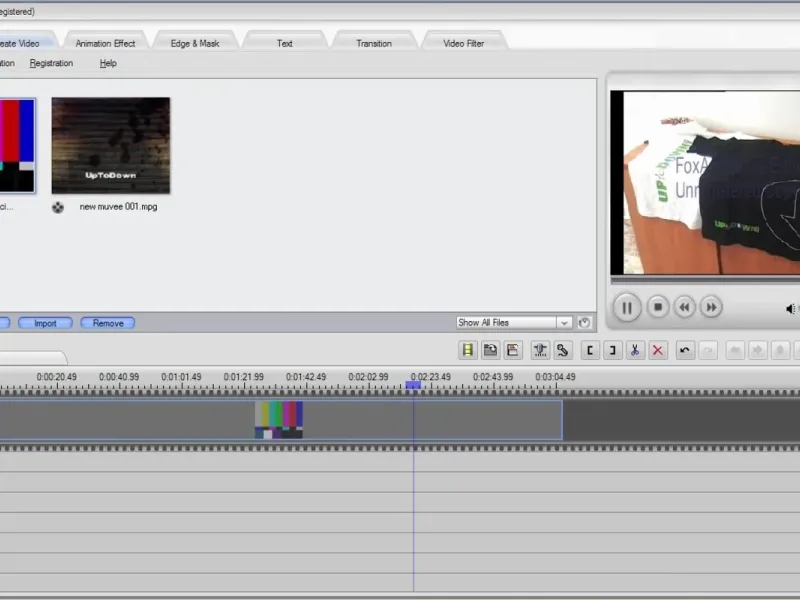Viewport: 800px width, 600px height.
Task: Click the chain link icon
Action: (562, 350)
